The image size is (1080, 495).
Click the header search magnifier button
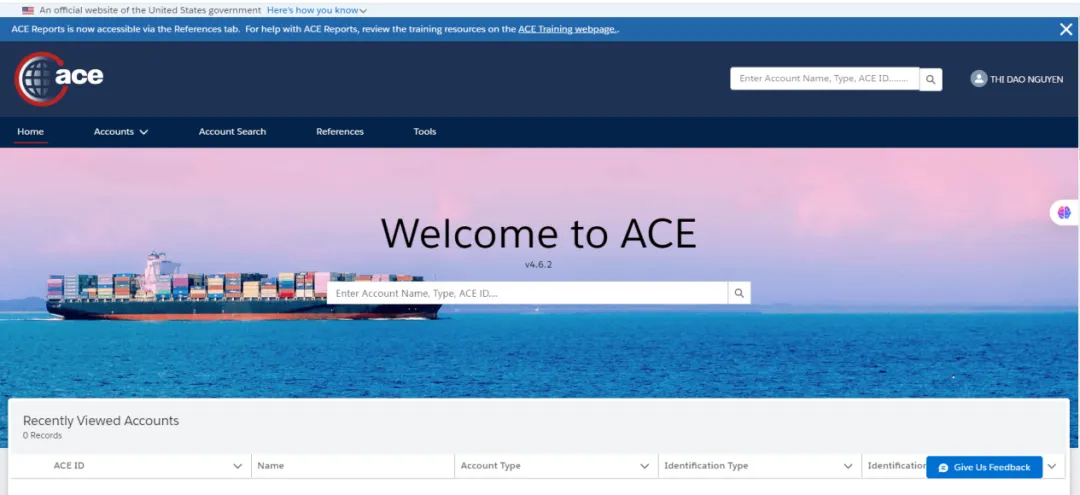931,79
